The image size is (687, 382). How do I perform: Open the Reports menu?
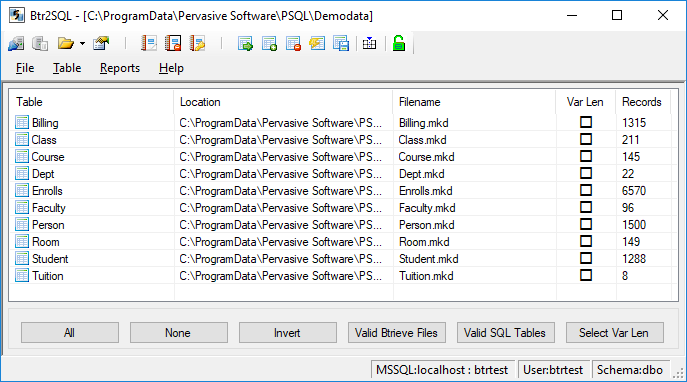pyautogui.click(x=120, y=68)
